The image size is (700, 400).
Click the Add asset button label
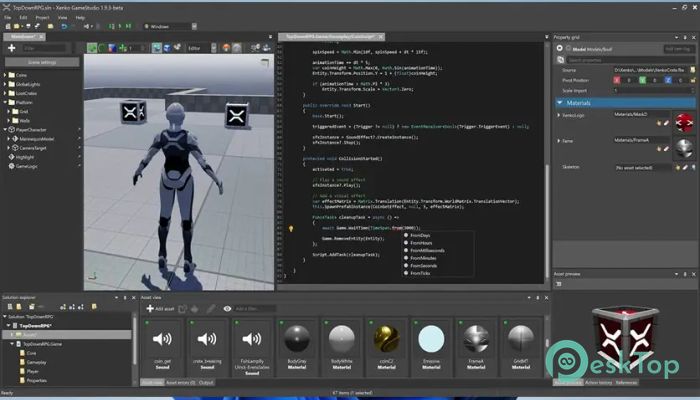coord(165,308)
